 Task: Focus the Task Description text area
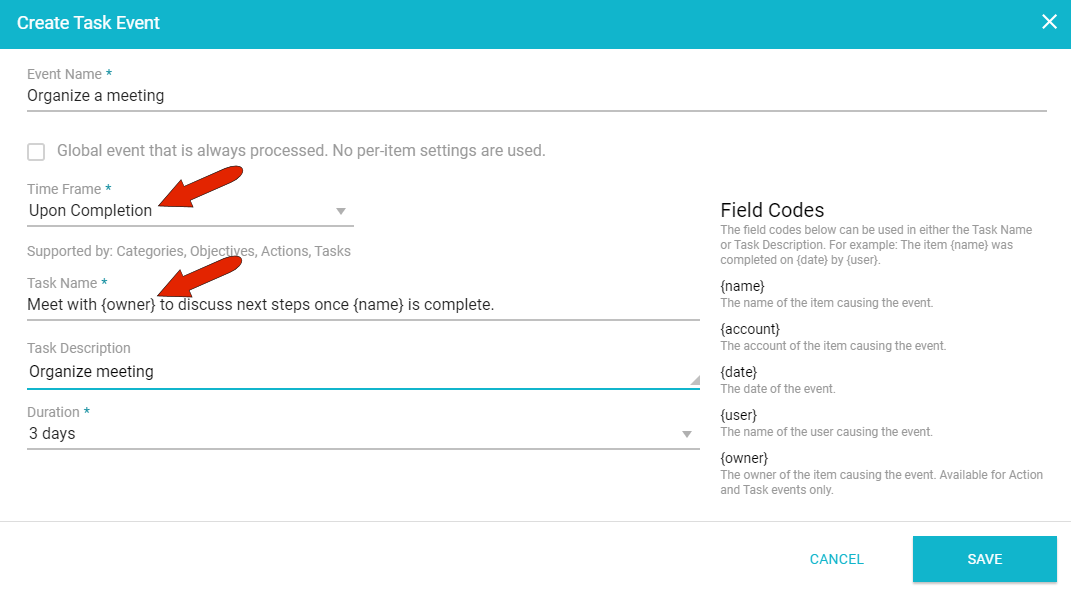(x=360, y=372)
